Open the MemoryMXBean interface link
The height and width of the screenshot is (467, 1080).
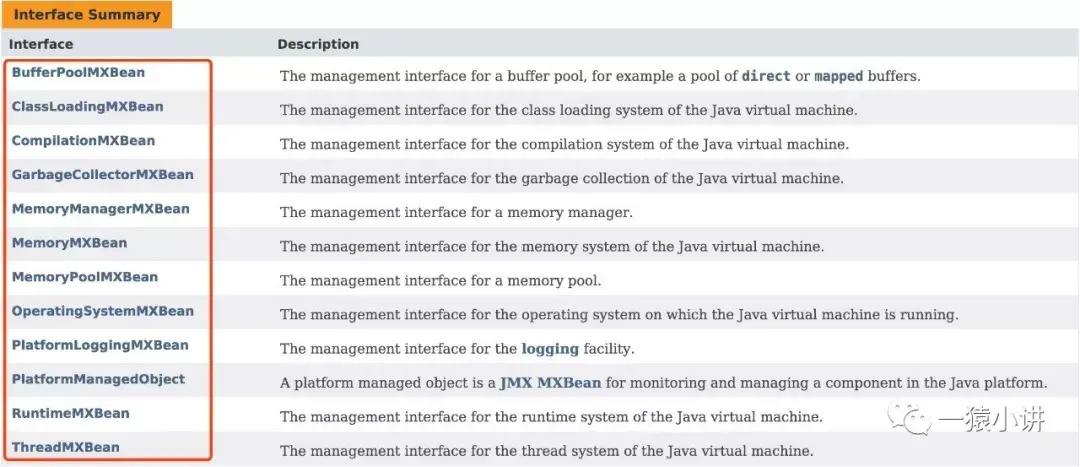tap(69, 243)
